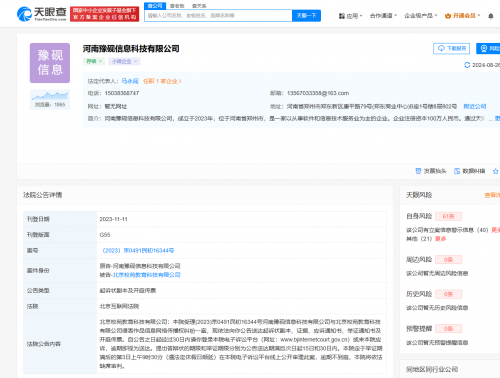Screen dimensions: 500x378
Task: Click the court name 北京互联网法院
Action: (119, 306)
